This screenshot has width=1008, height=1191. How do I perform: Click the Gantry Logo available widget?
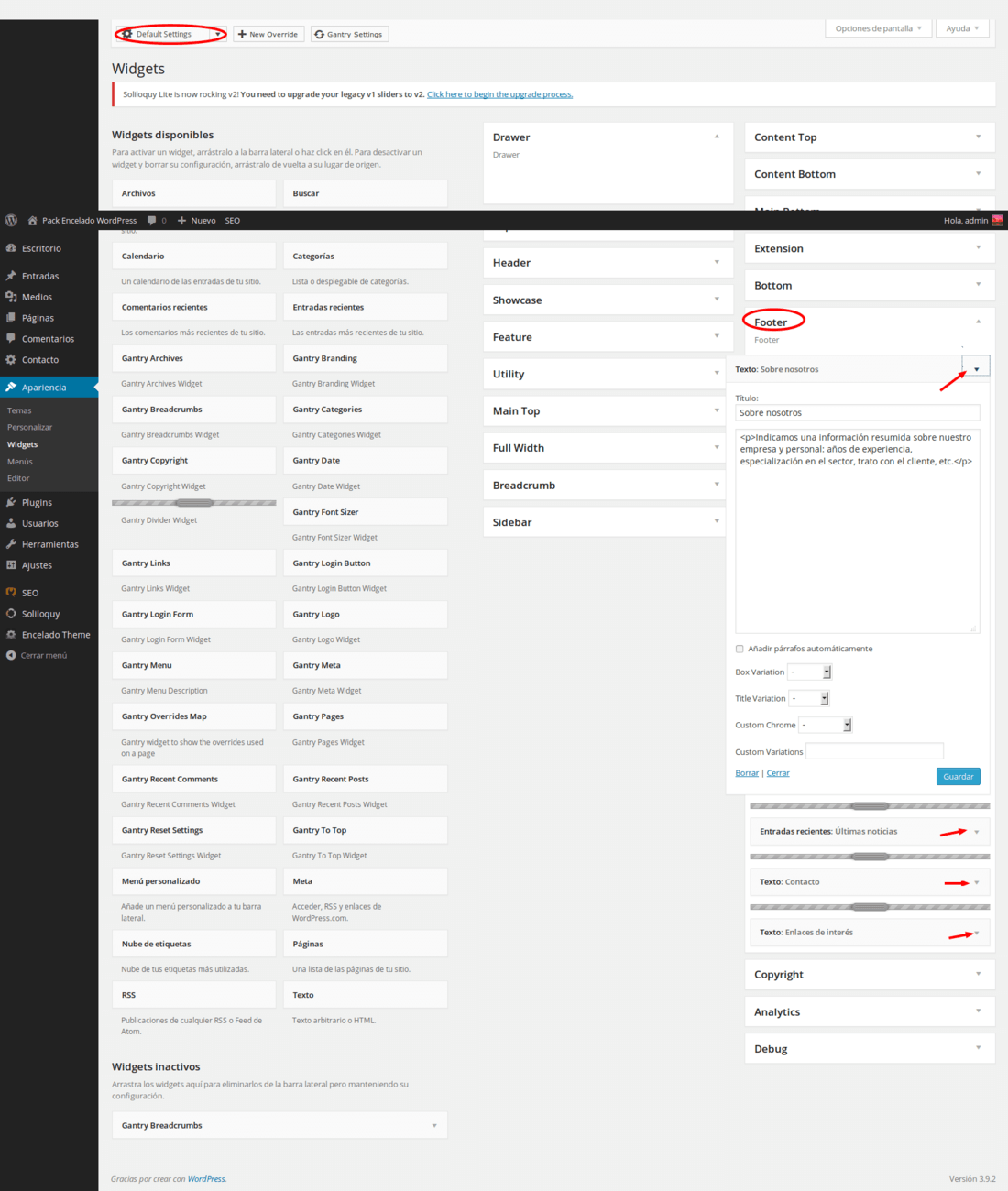(365, 614)
